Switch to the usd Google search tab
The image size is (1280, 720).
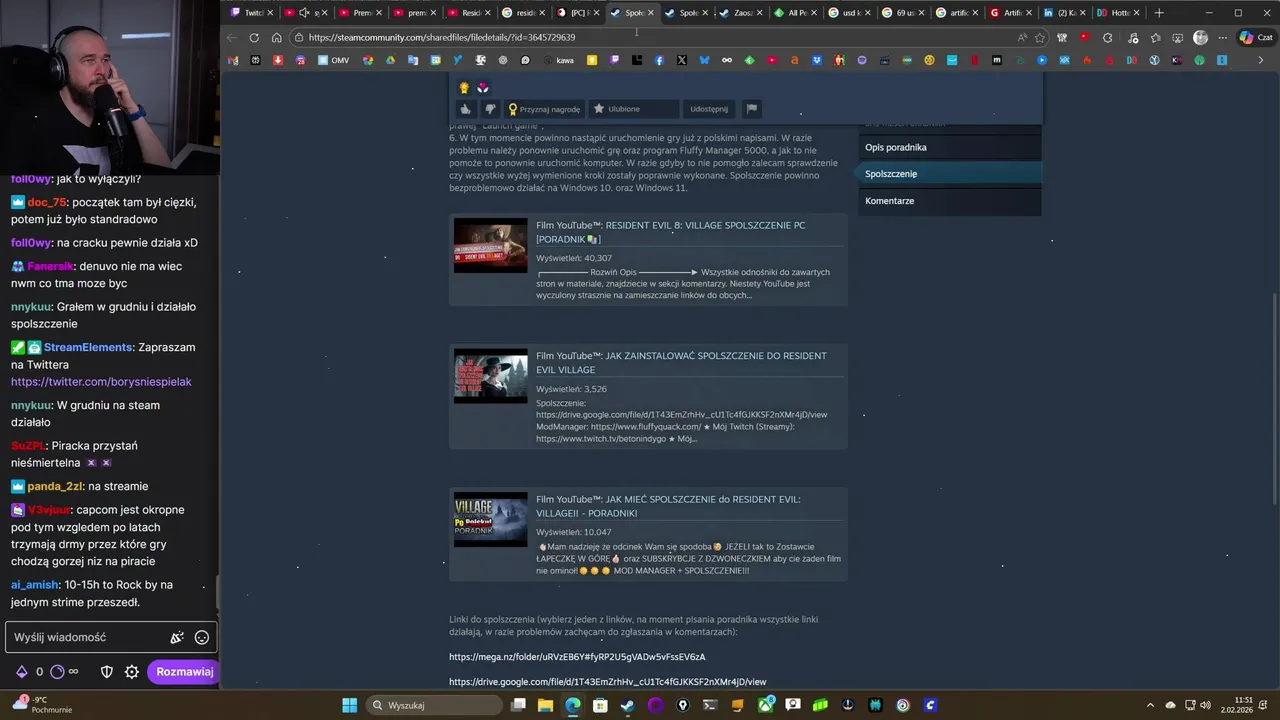click(849, 12)
